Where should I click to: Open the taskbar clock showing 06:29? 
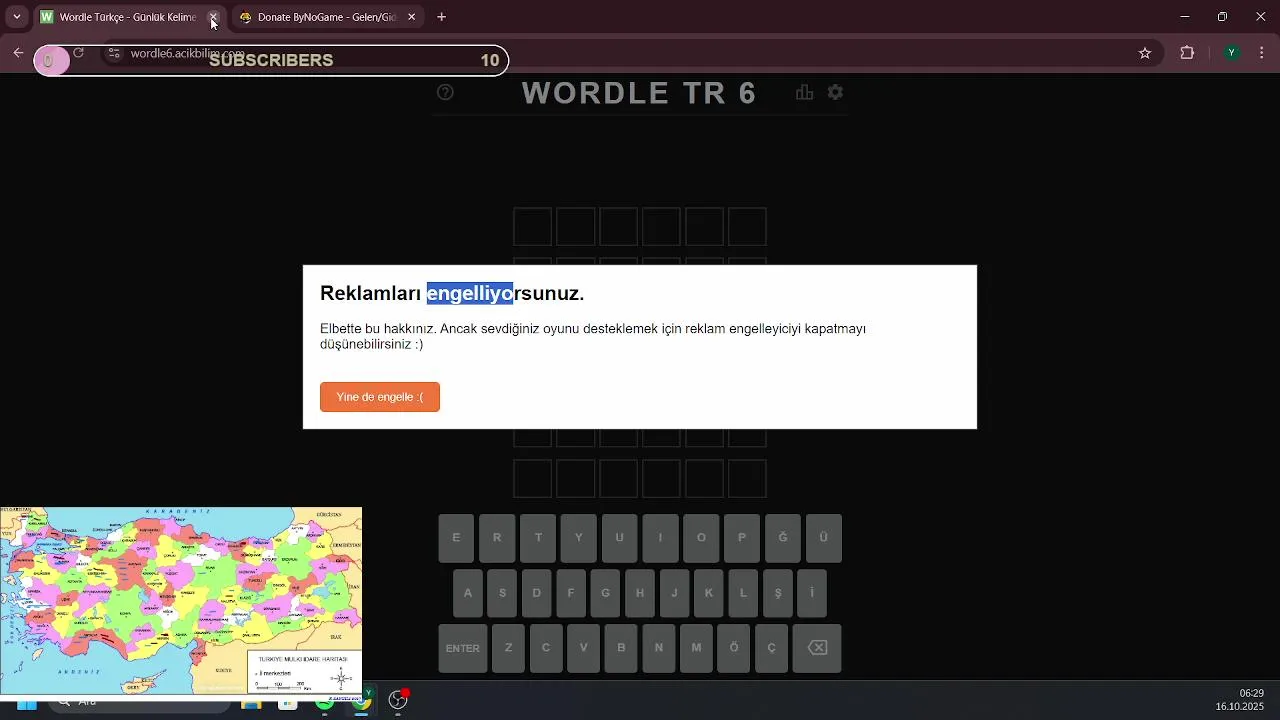1240,700
